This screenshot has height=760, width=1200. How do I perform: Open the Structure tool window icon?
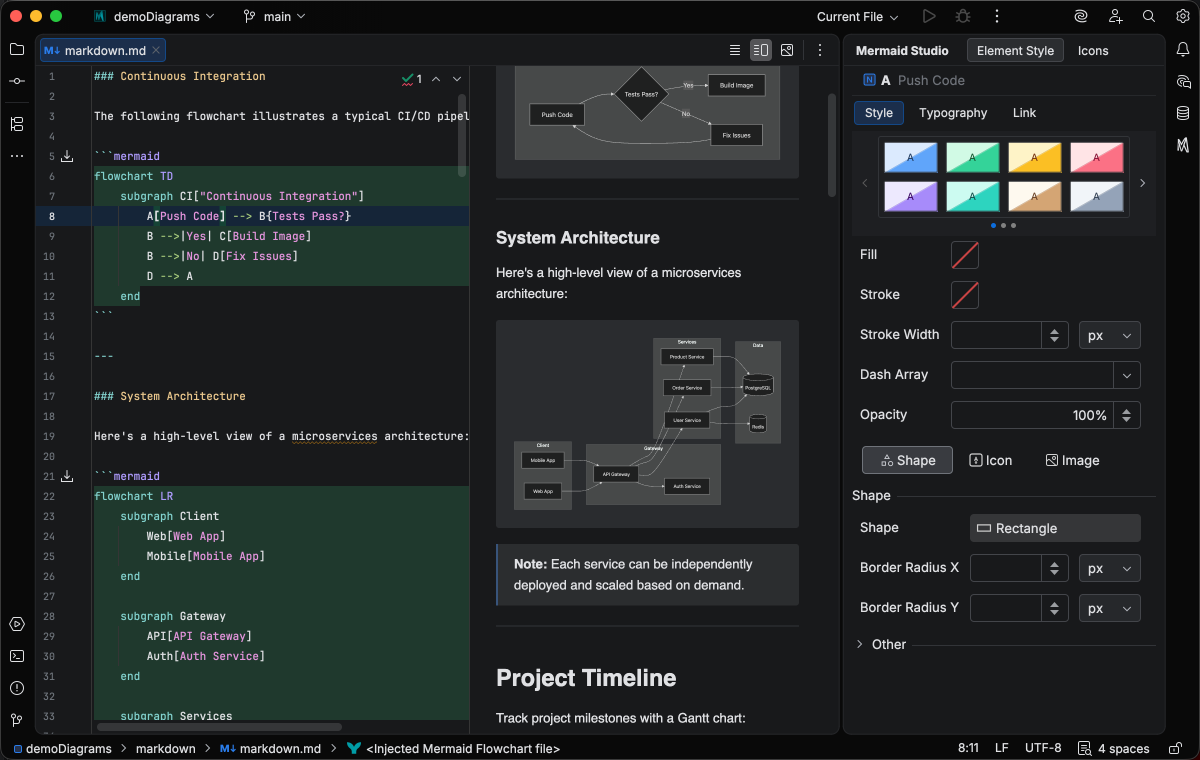click(17, 124)
